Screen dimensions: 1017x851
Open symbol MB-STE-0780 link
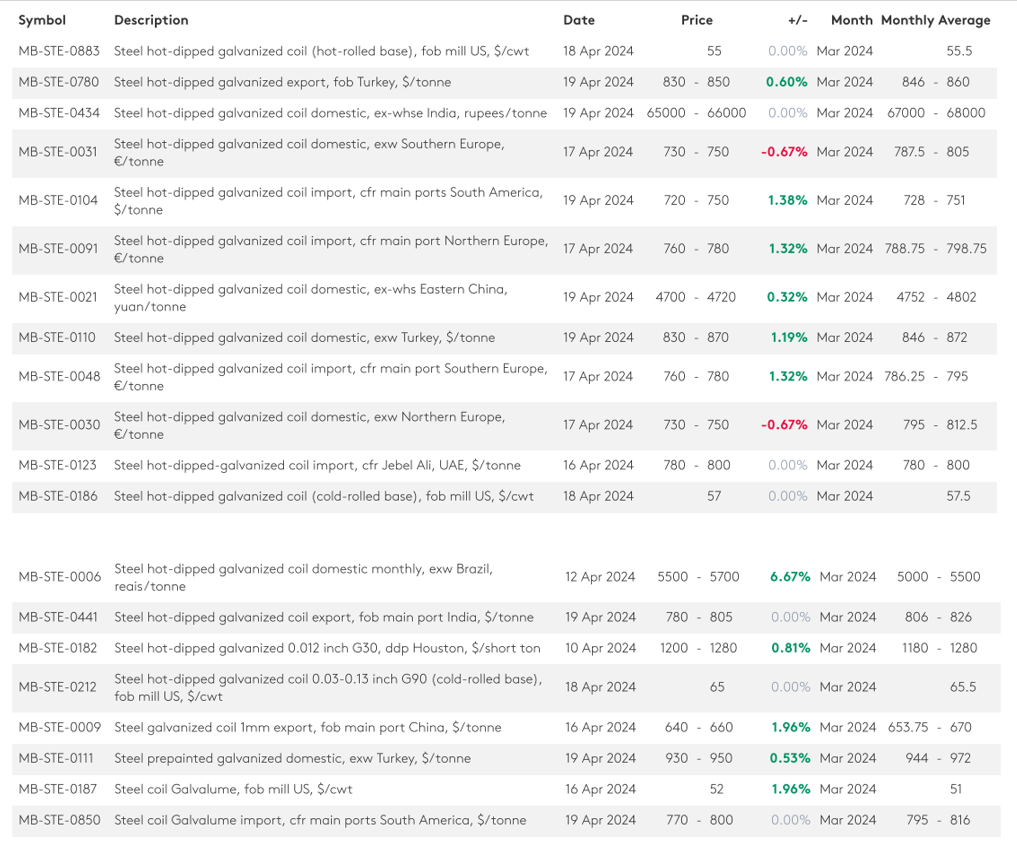58,82
